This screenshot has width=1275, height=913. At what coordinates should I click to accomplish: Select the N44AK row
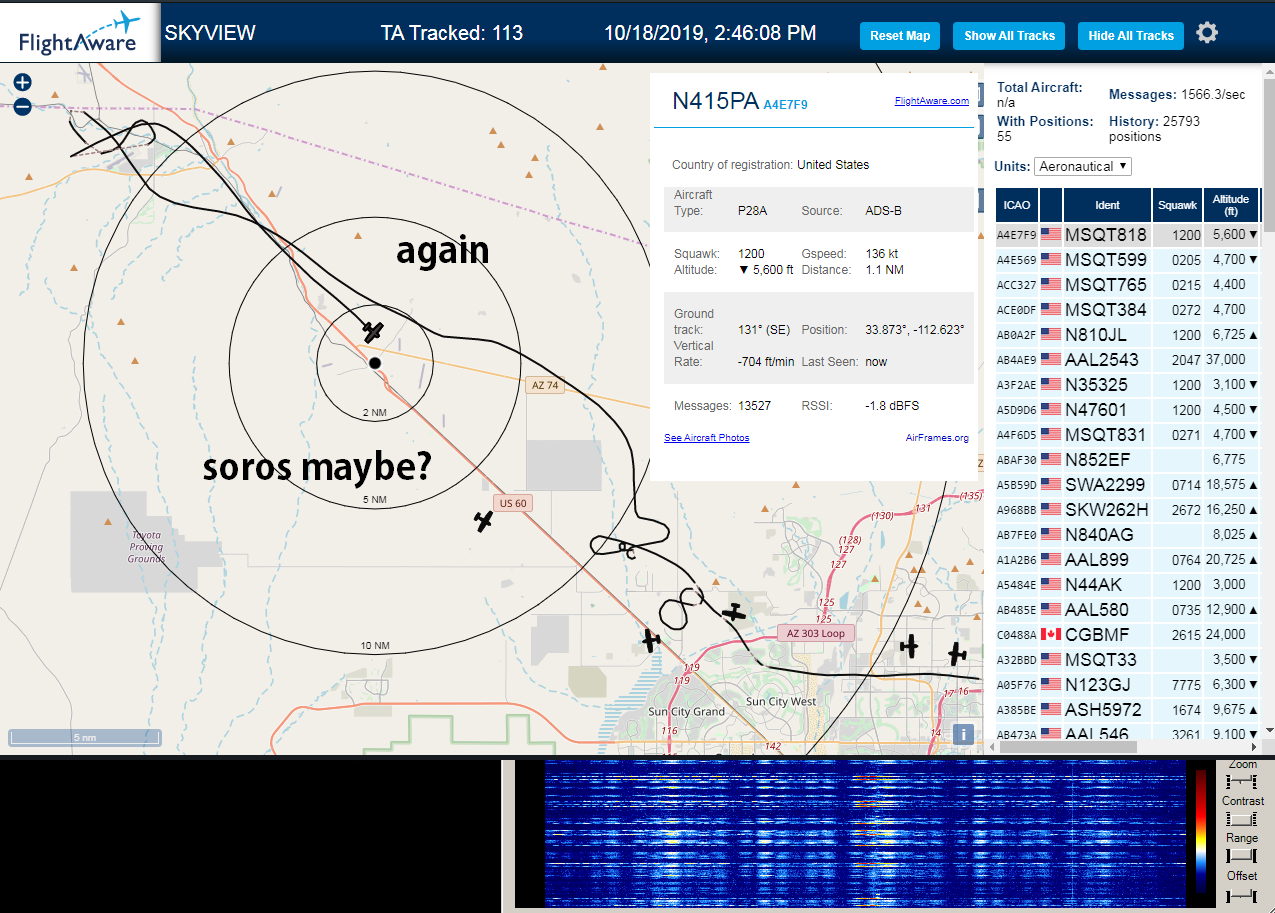click(x=1128, y=585)
